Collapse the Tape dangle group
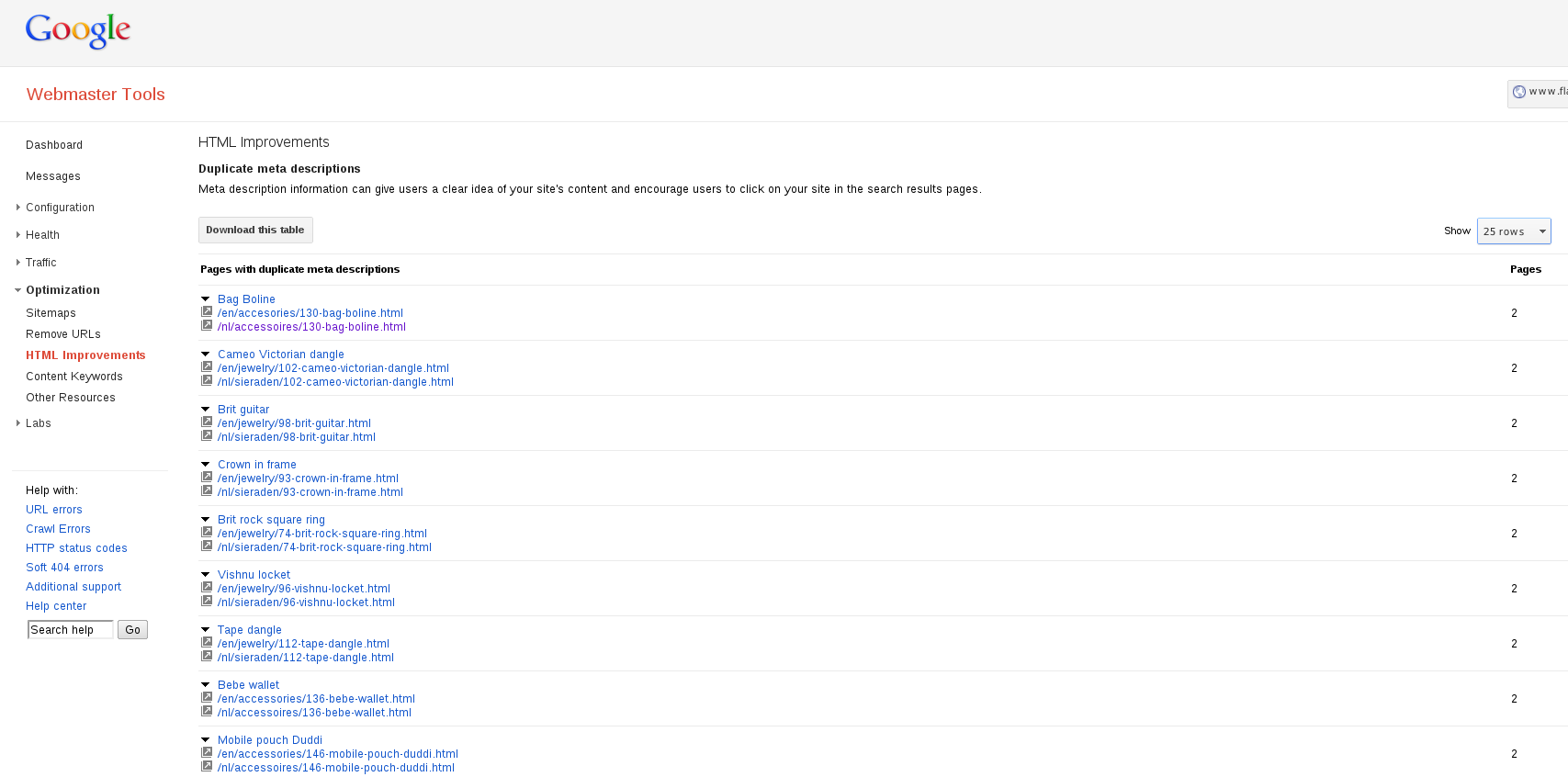The height and width of the screenshot is (777, 1568). [x=206, y=630]
